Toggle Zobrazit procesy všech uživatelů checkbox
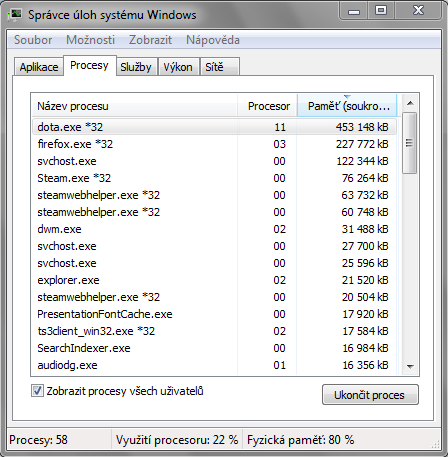 click(x=37, y=391)
